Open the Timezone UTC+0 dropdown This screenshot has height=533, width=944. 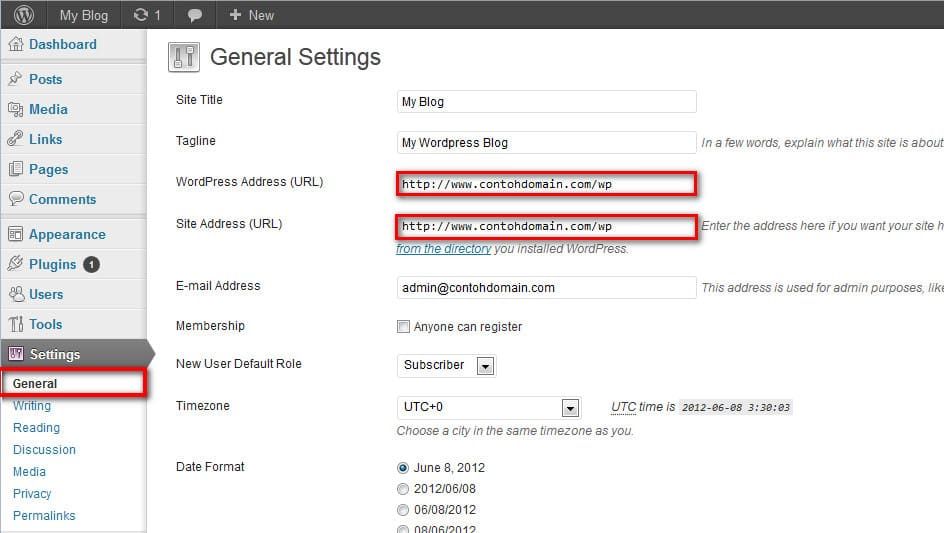coord(489,408)
